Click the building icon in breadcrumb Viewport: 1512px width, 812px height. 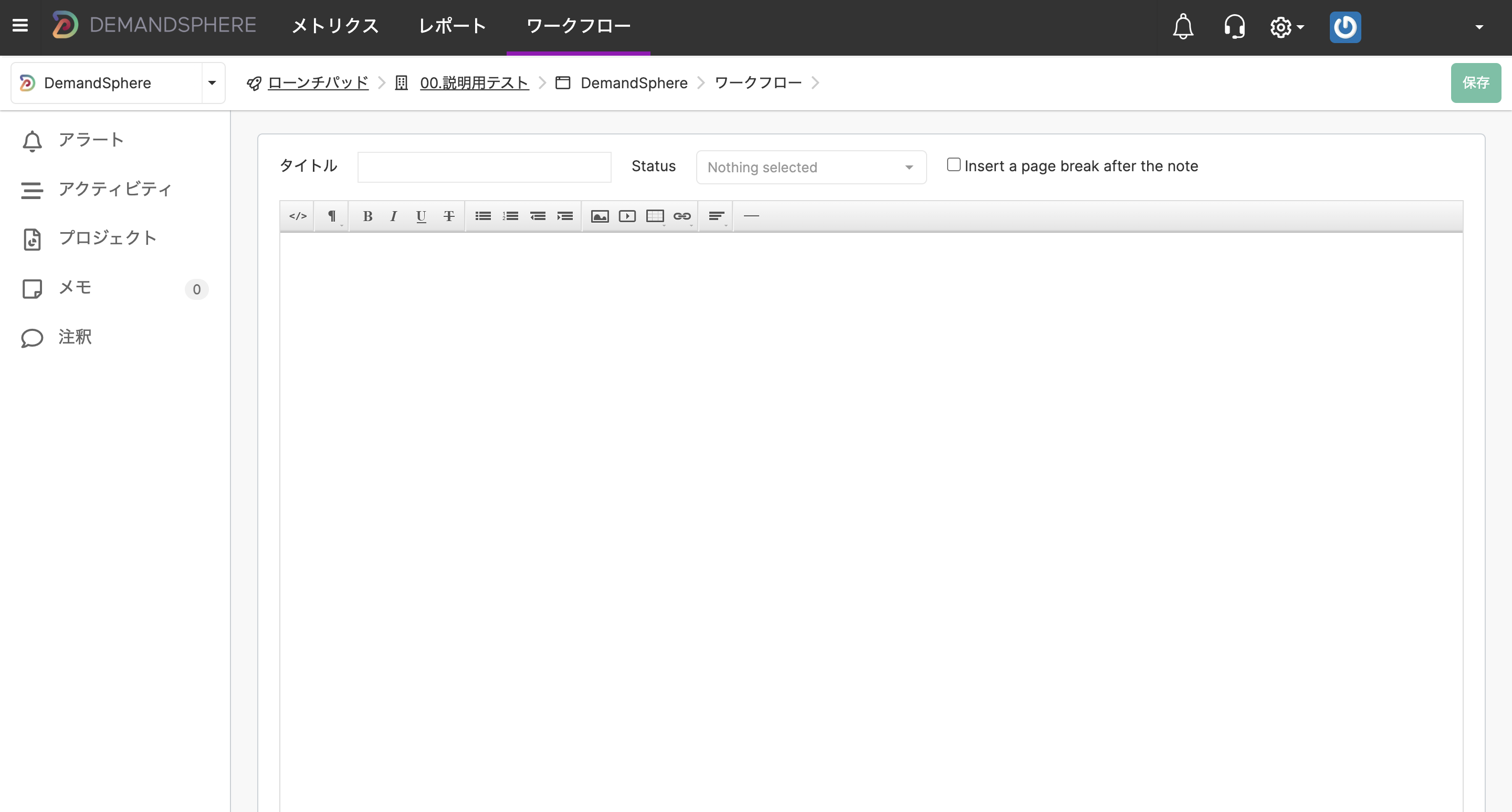(402, 83)
